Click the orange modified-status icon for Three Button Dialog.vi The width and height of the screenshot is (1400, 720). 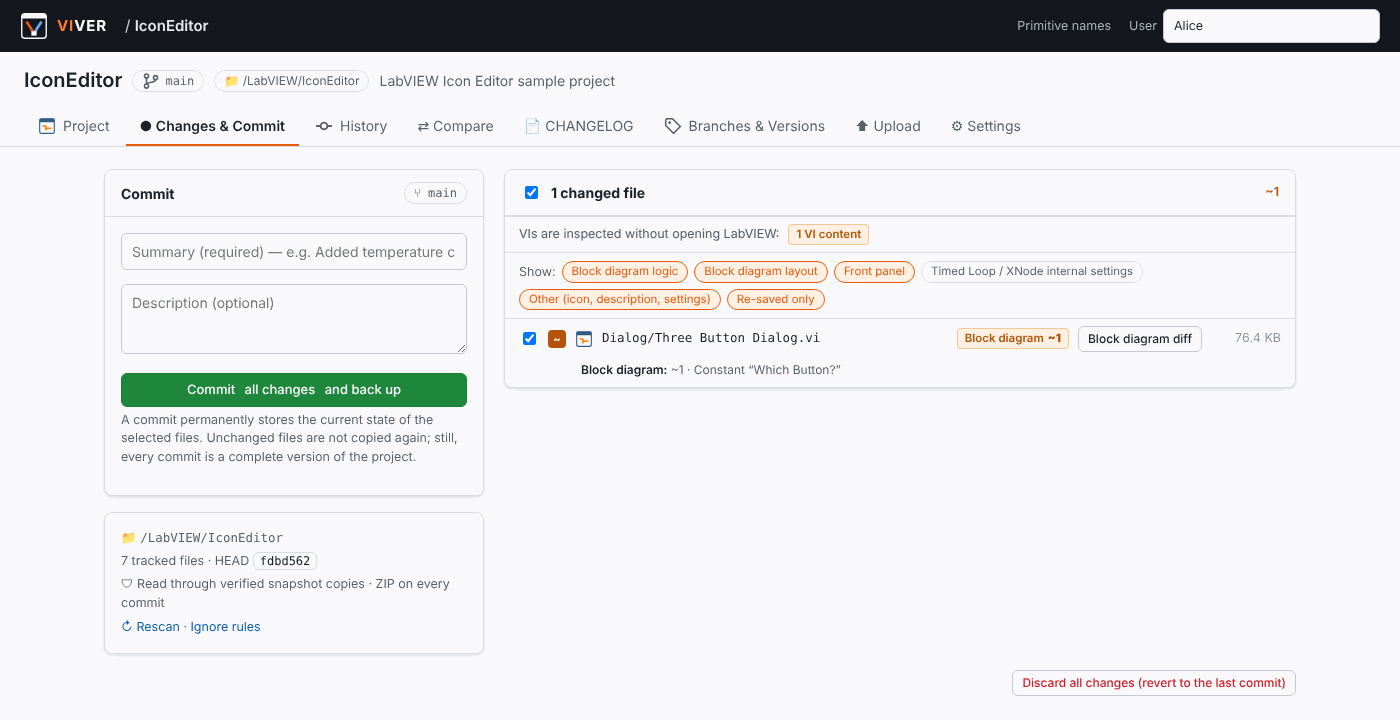click(557, 339)
